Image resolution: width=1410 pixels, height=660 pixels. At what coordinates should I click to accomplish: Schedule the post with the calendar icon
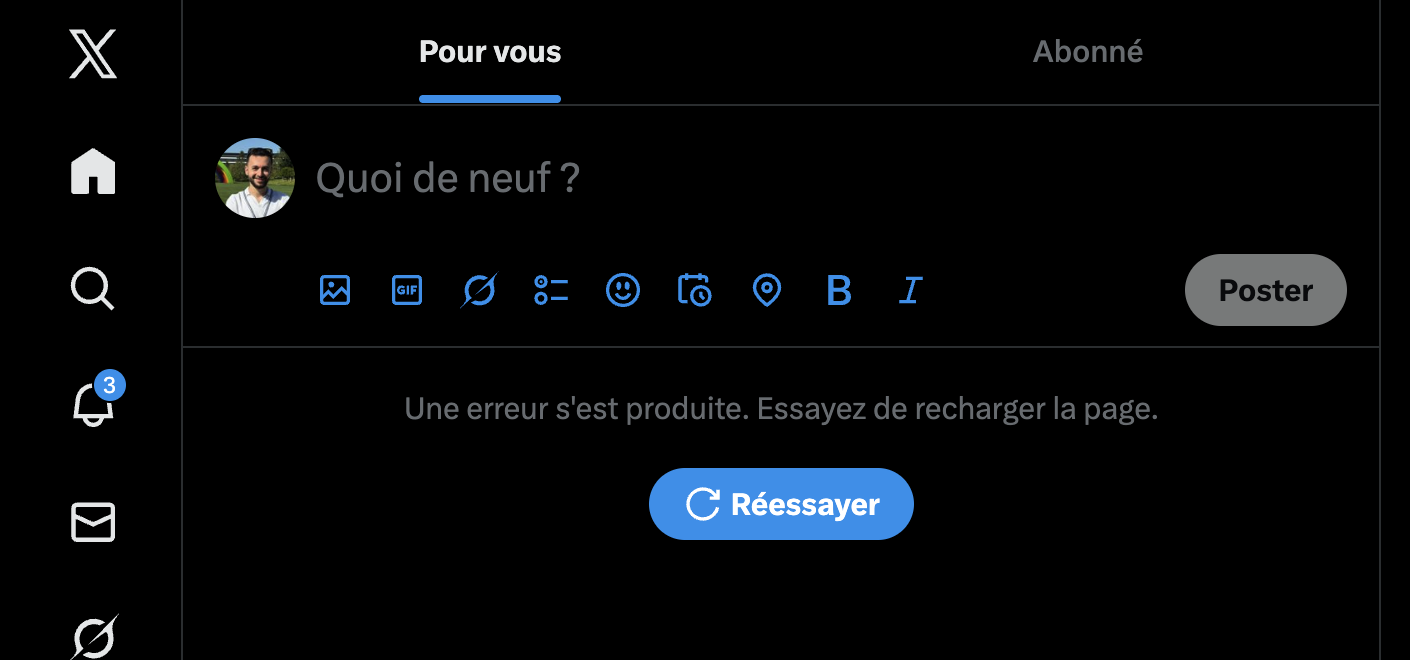695,290
